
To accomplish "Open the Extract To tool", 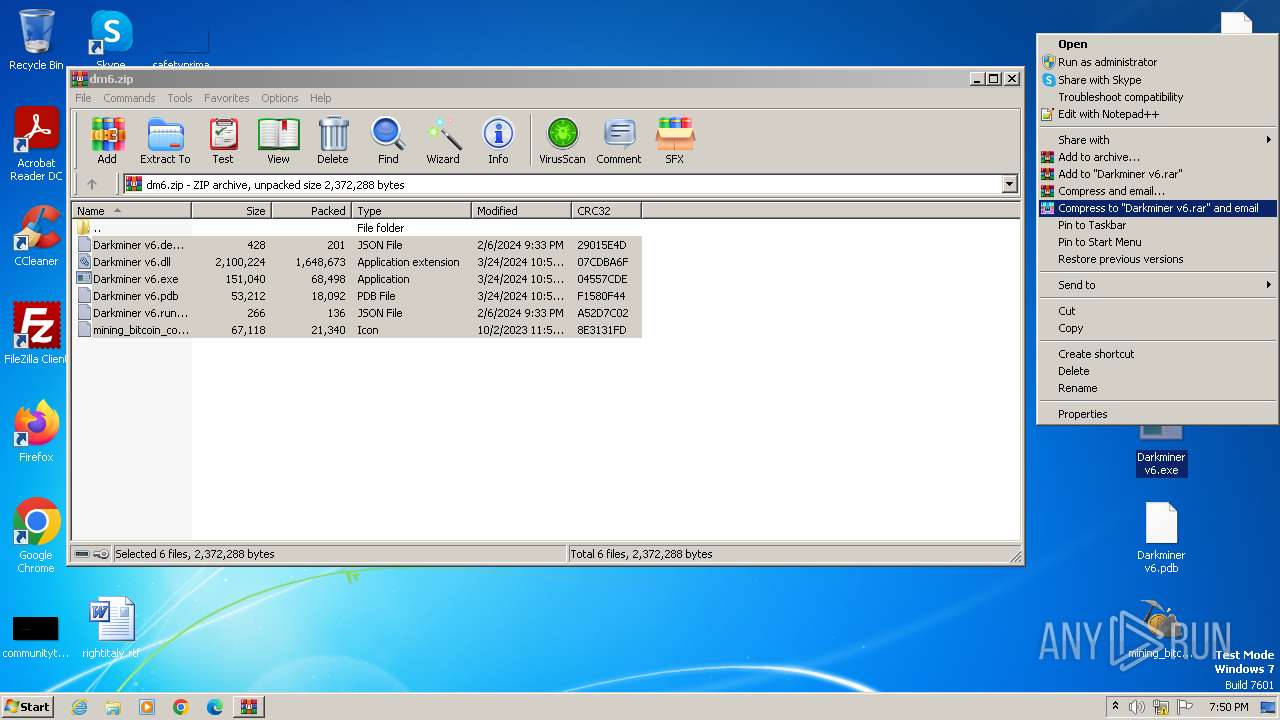I will coord(165,140).
